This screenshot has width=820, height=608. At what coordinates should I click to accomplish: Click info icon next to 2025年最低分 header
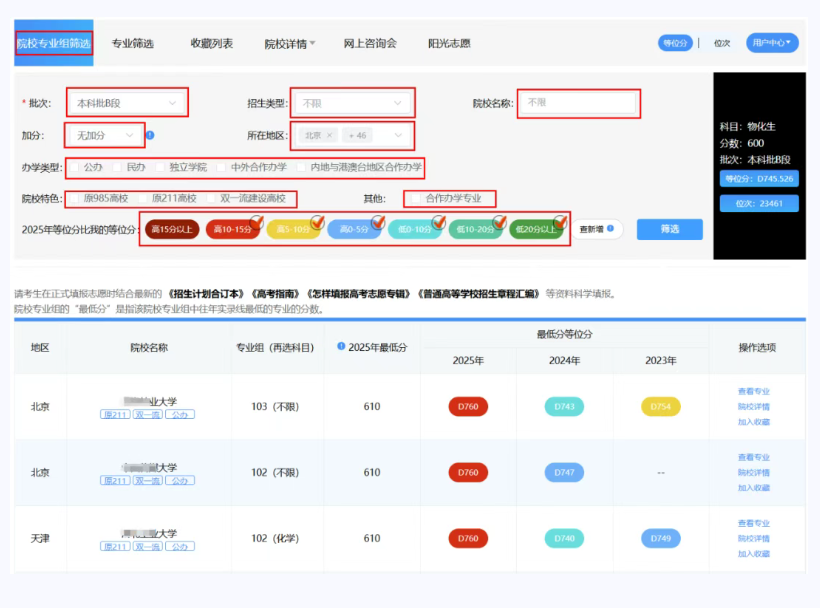341,346
